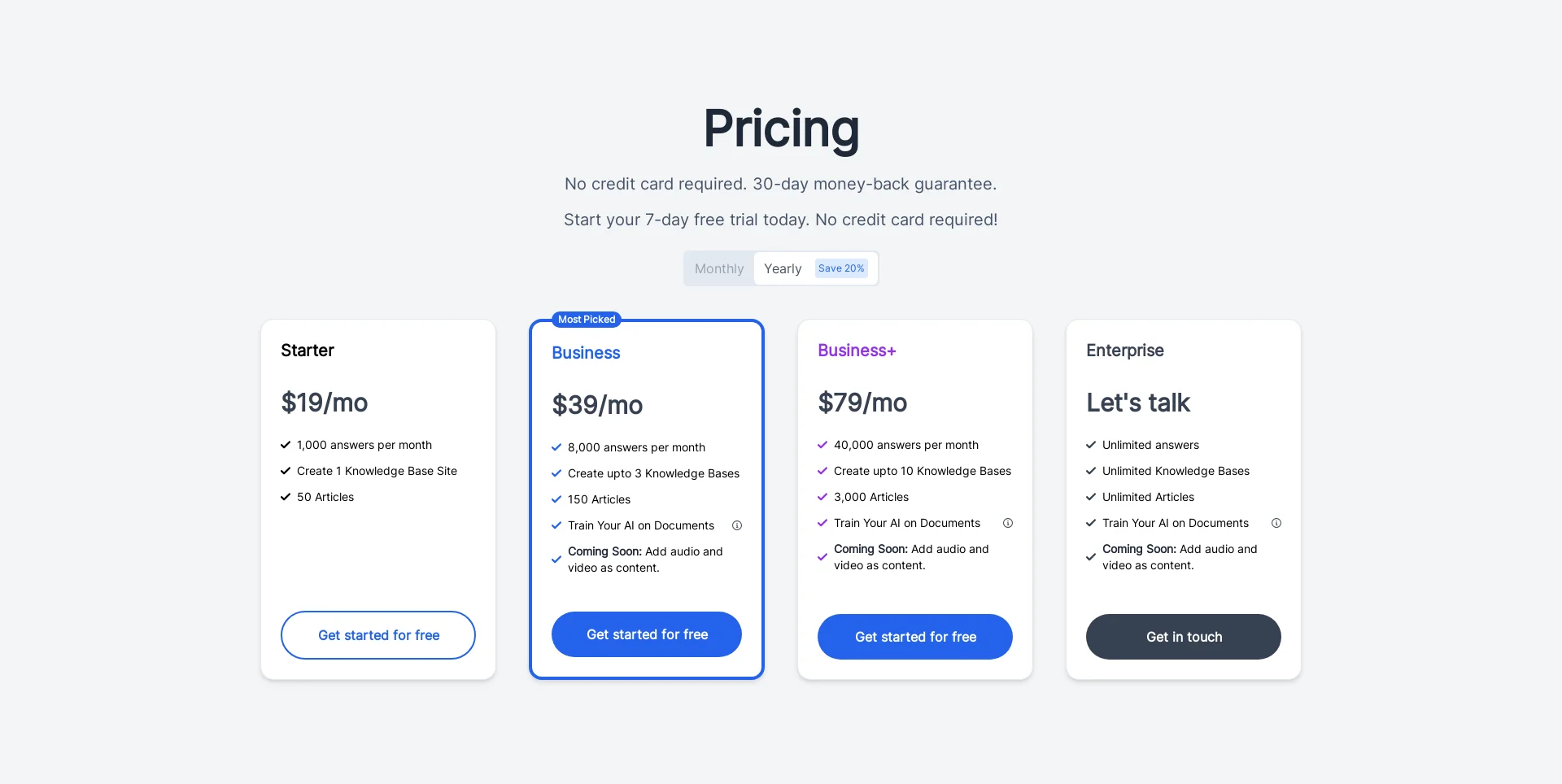
Task: Click the Most Picked badge
Action: coord(587,320)
